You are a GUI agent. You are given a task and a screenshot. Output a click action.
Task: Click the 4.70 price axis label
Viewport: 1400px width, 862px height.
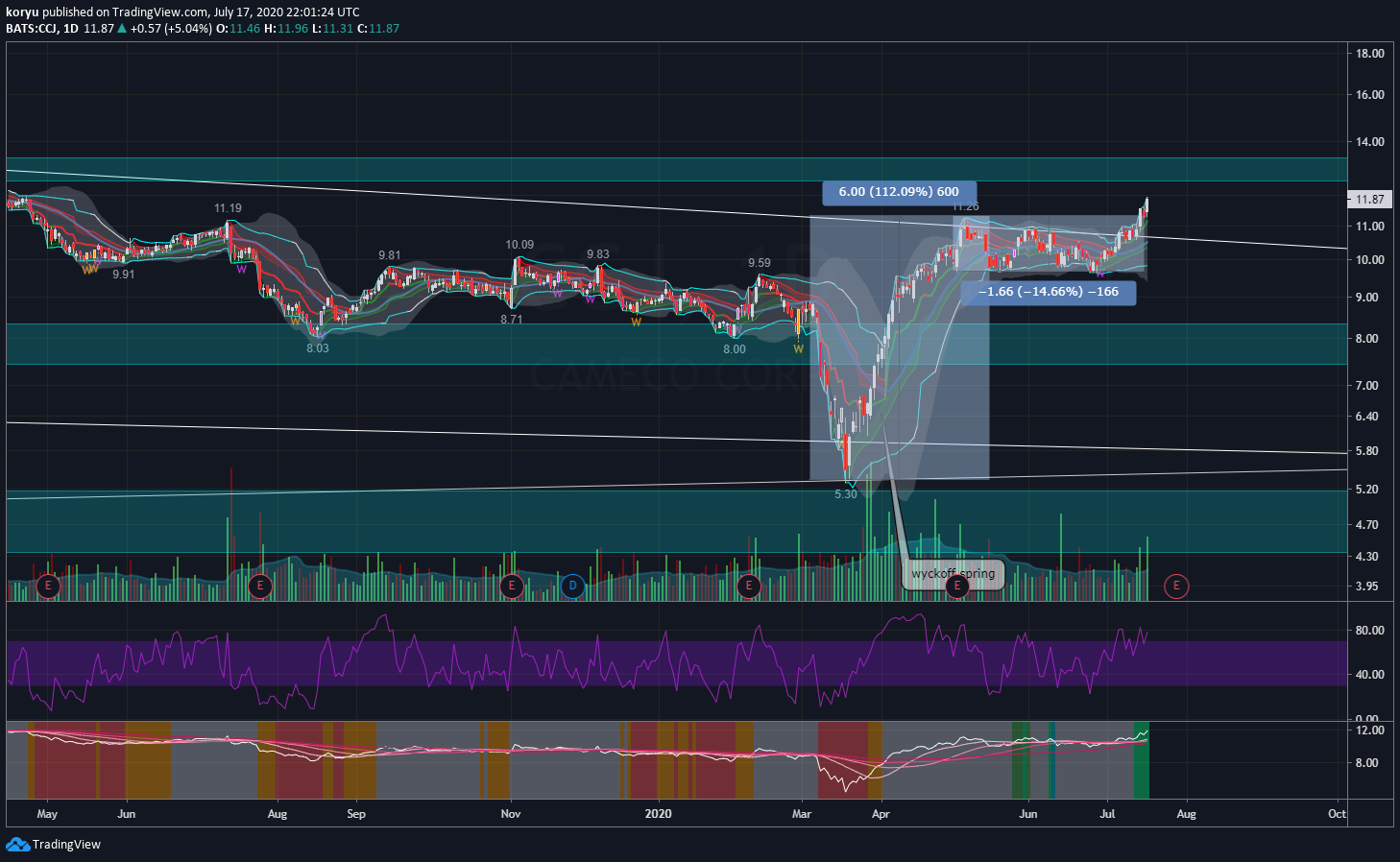[x=1366, y=525]
